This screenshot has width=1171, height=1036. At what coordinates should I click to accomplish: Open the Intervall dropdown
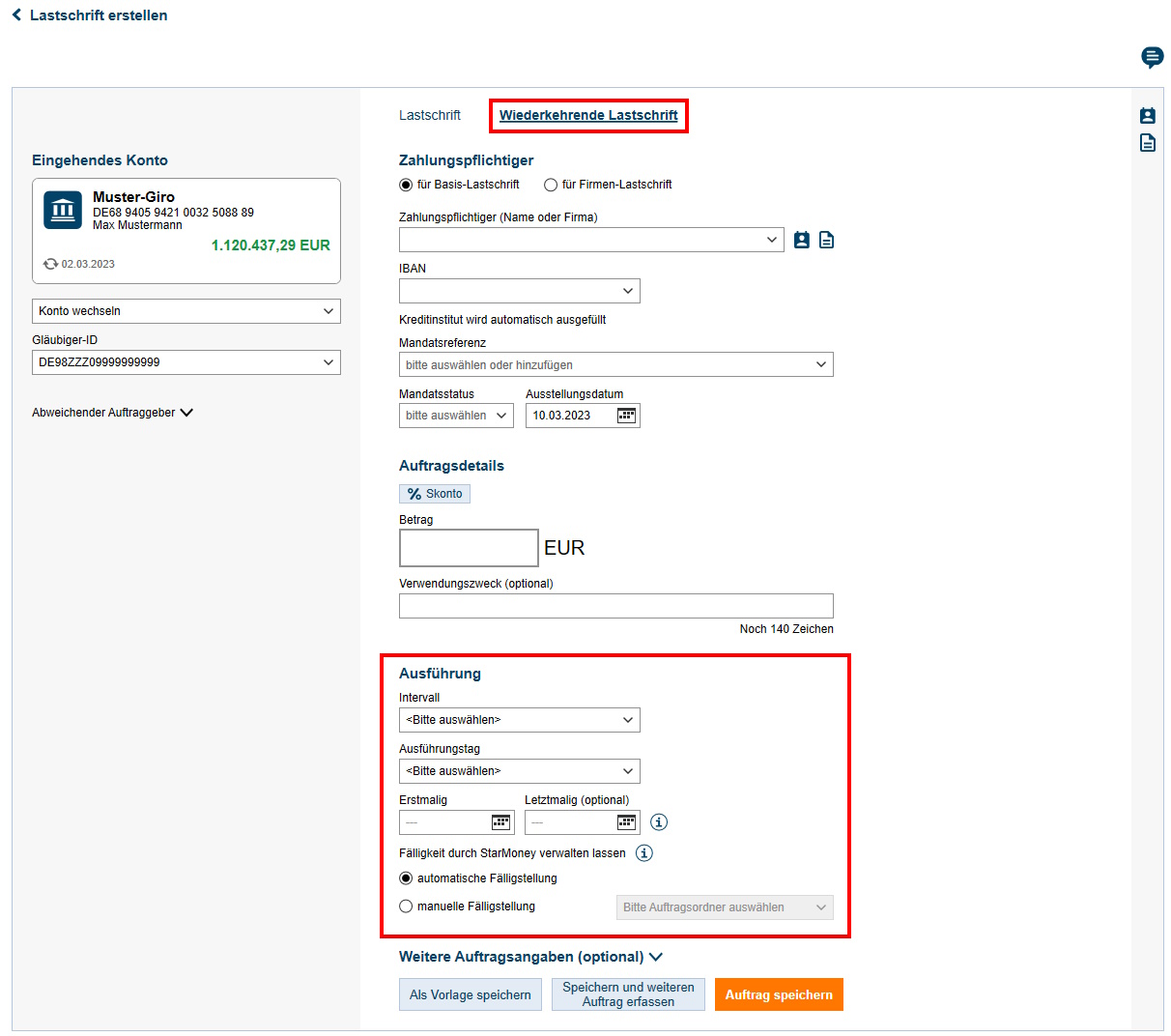click(x=520, y=719)
